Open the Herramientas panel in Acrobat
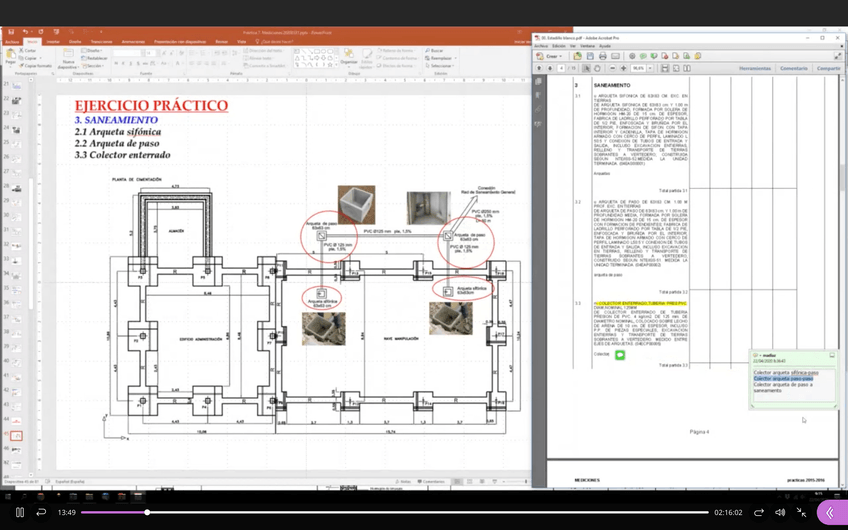The height and width of the screenshot is (530, 848). click(x=755, y=69)
